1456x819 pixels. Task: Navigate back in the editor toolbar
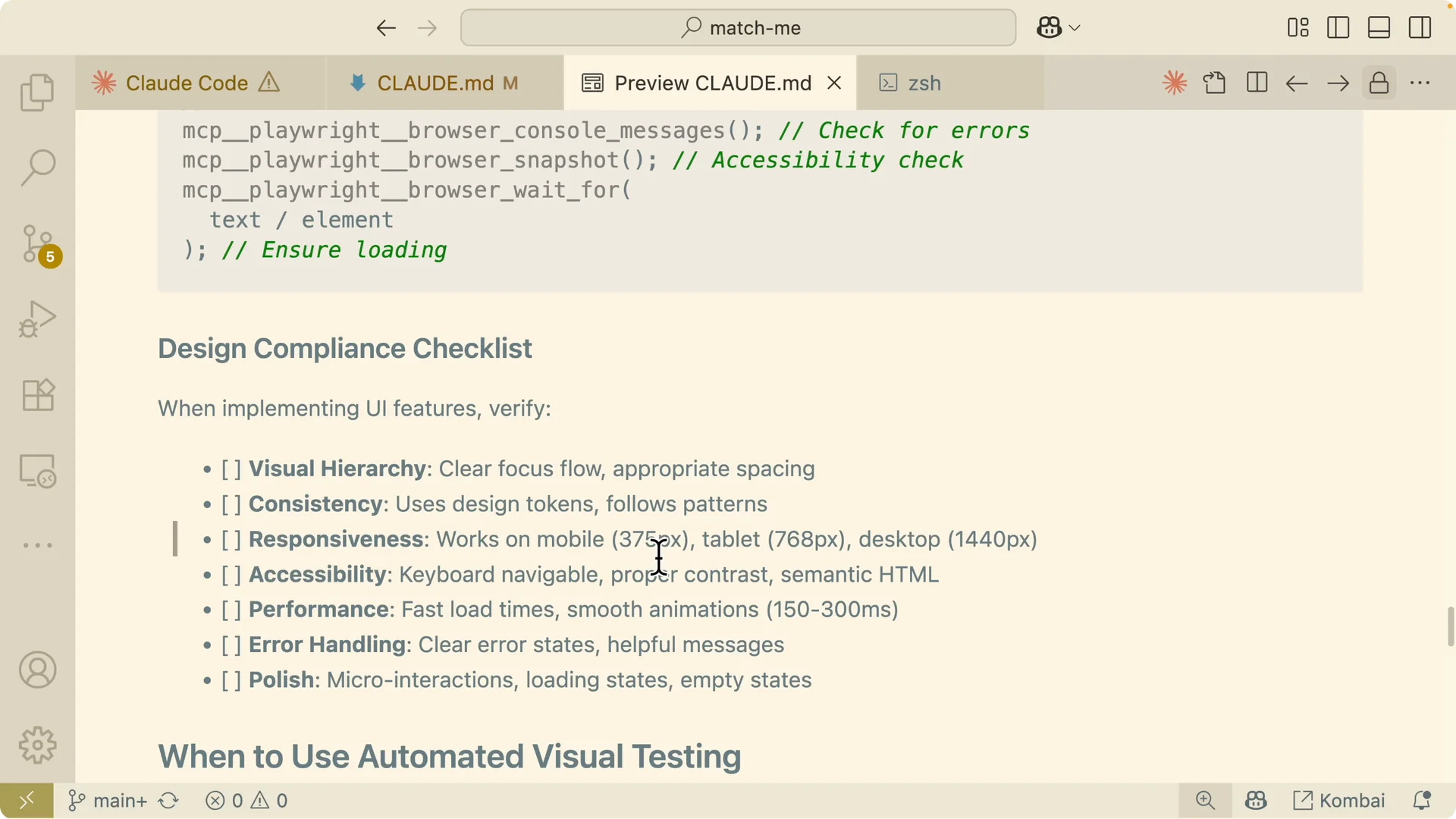point(1297,83)
